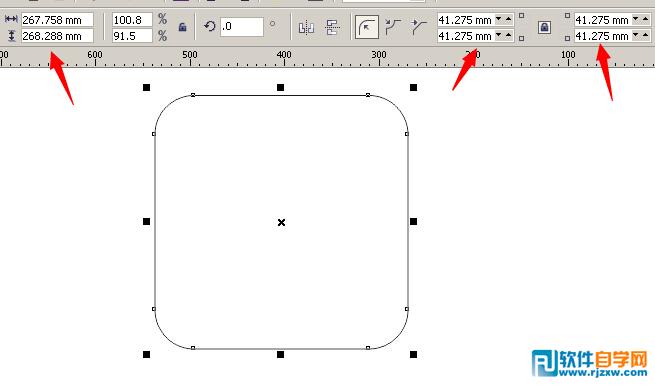Screen dimensions: 655x386
Task: Select the round corner style icon
Action: pyautogui.click(x=367, y=27)
